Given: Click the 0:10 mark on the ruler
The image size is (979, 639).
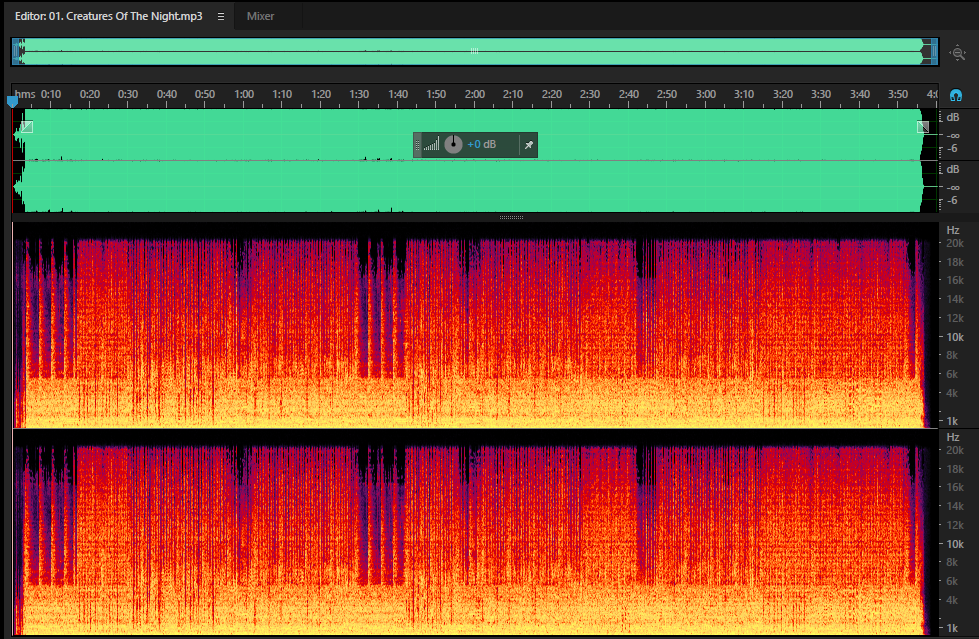Looking at the screenshot, I should point(51,94).
